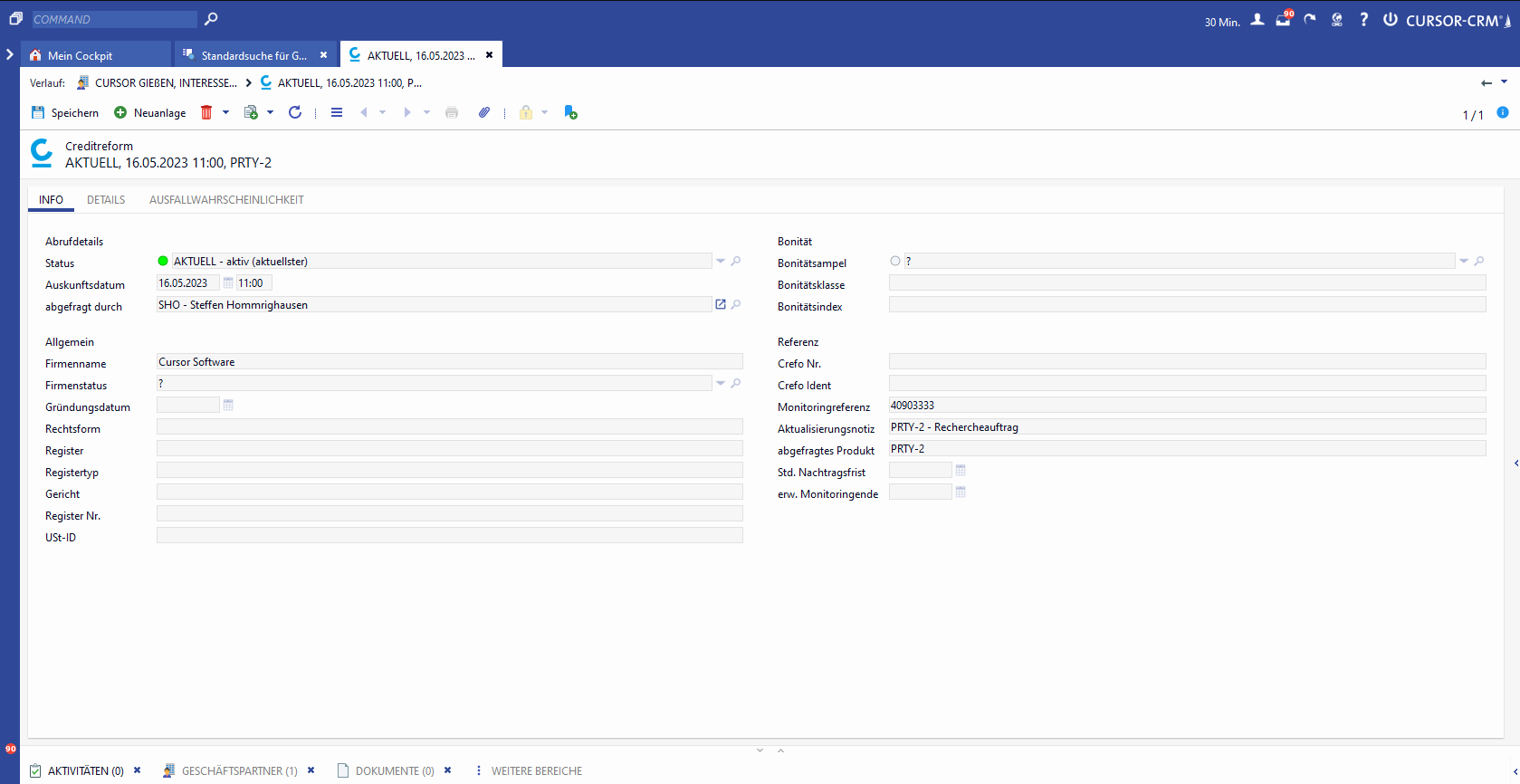Click the Bonitätsampel radio circle
Screen dimensions: 1520x784
[x=895, y=261]
